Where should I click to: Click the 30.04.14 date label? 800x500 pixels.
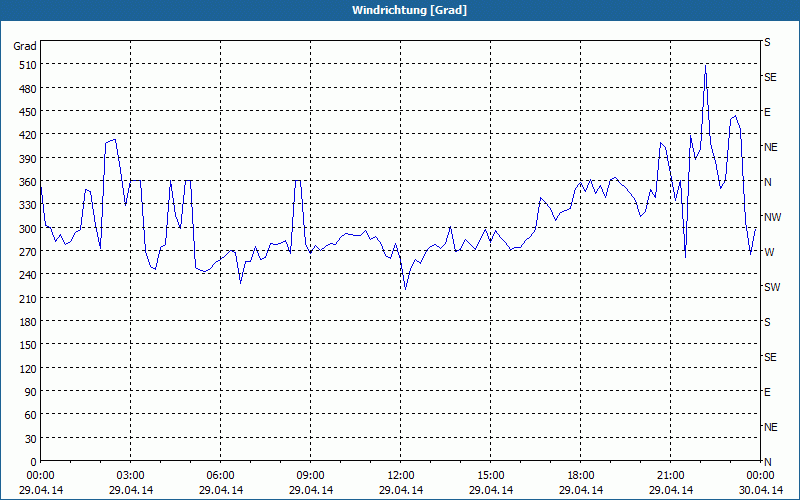pyautogui.click(x=760, y=490)
